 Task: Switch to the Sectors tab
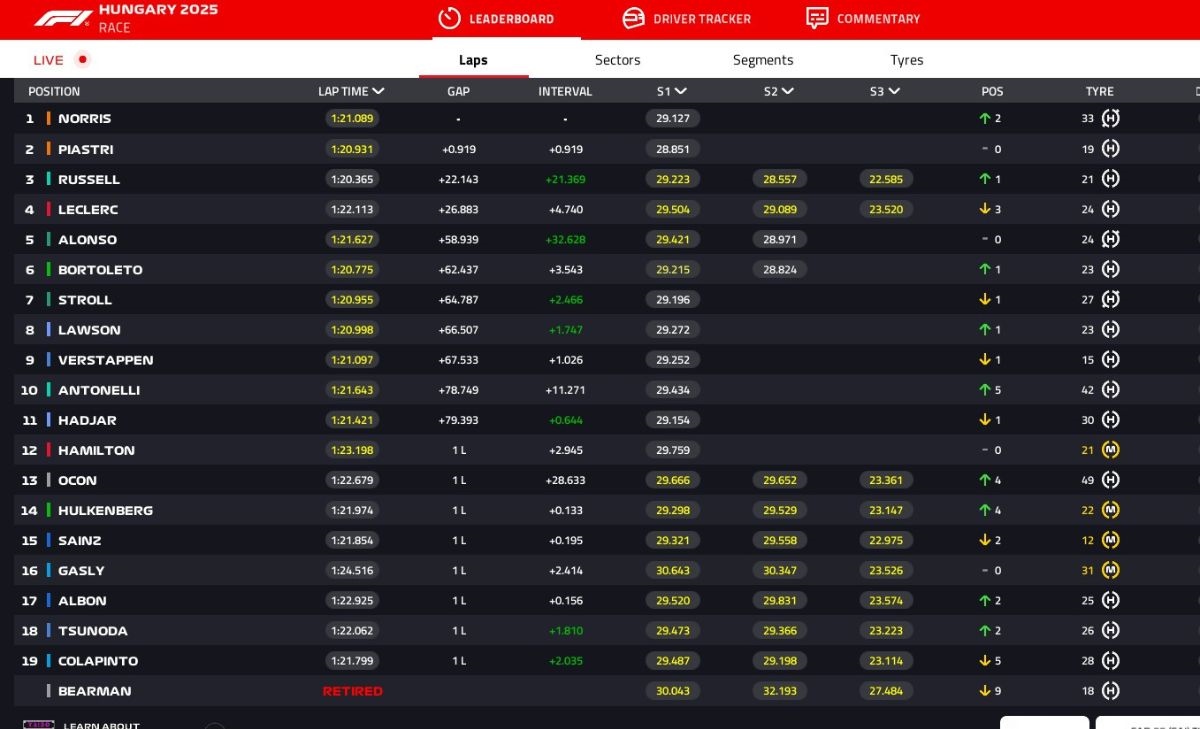[617, 60]
